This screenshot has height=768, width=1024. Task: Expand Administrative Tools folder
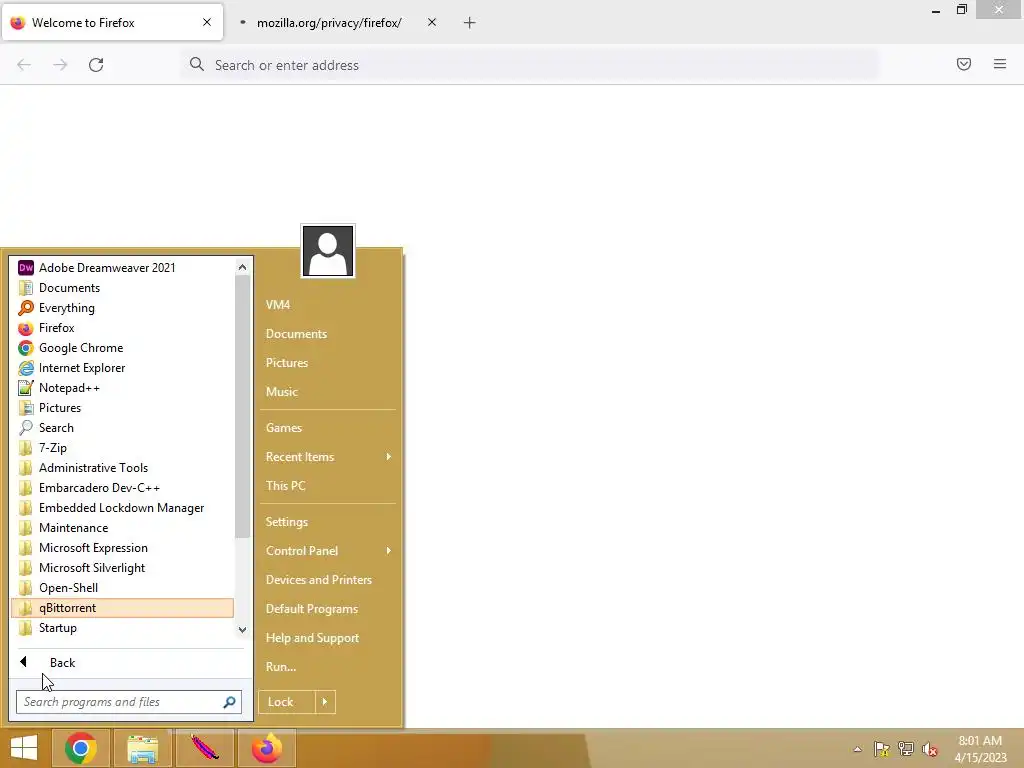(122, 468)
